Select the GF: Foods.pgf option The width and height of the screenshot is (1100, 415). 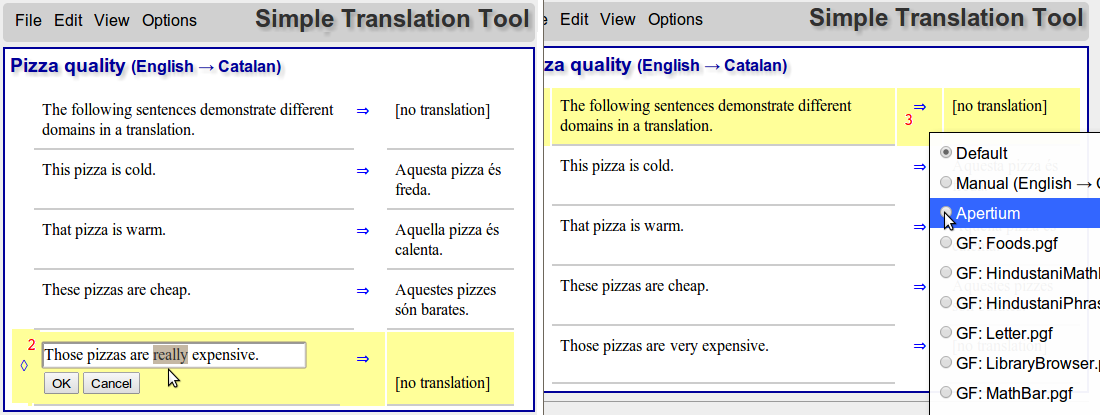click(946, 243)
